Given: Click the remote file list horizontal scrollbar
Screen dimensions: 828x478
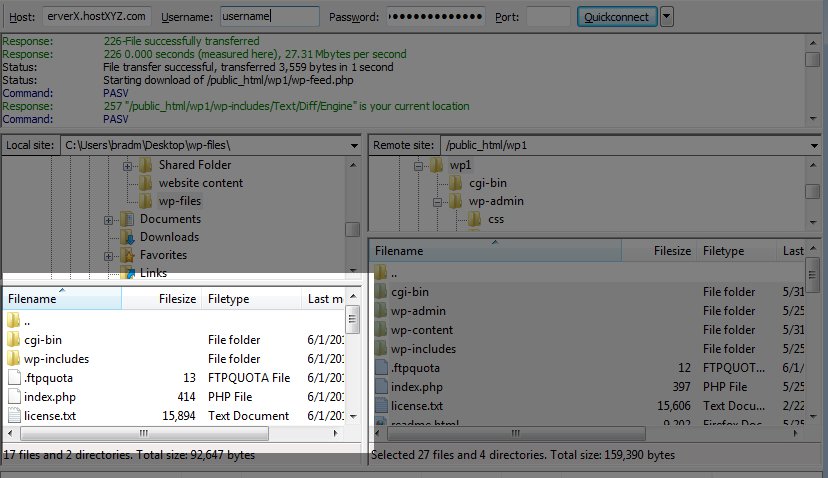Looking at the screenshot, I should point(516,433).
